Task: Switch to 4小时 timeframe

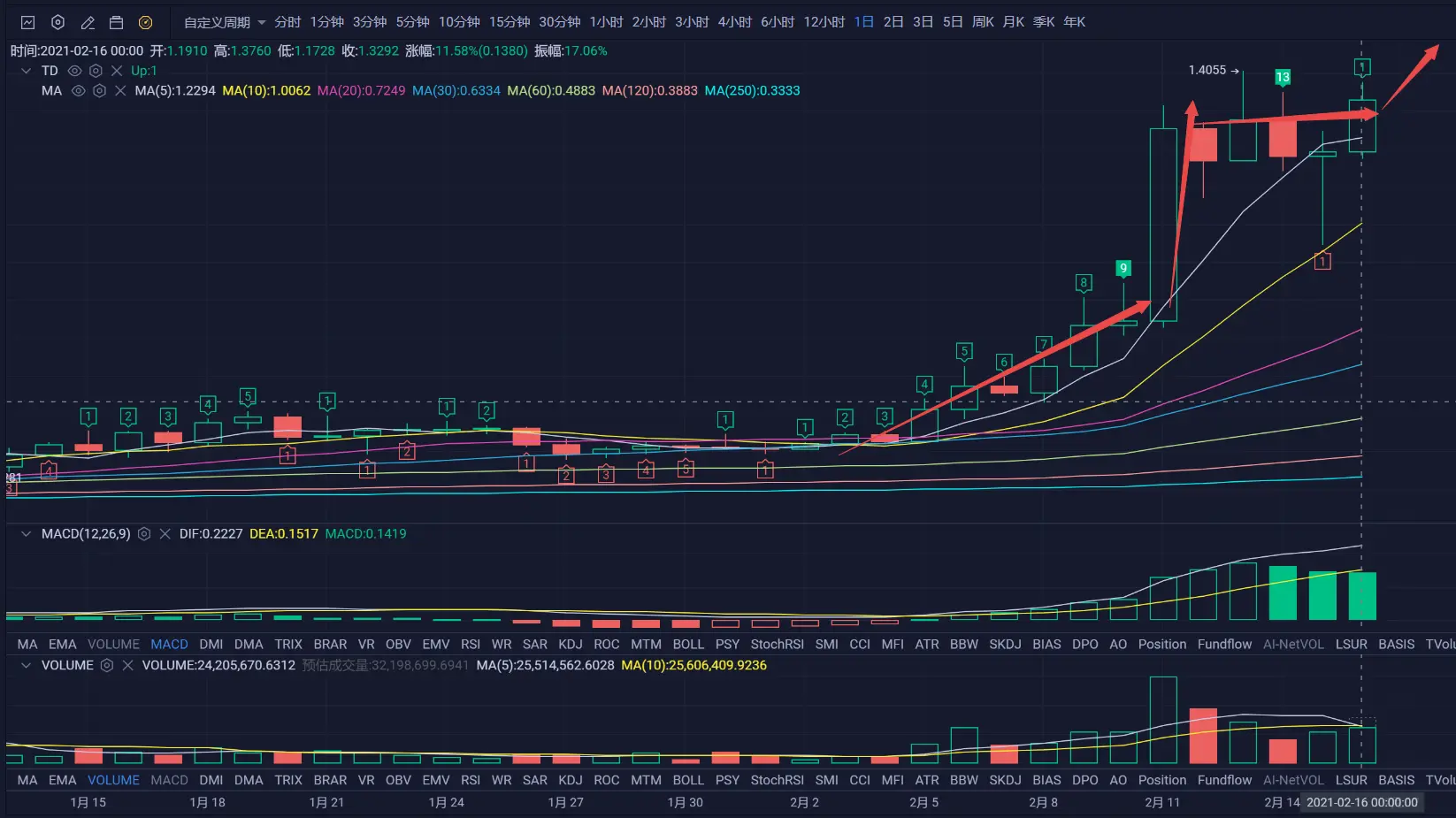Action: click(735, 22)
